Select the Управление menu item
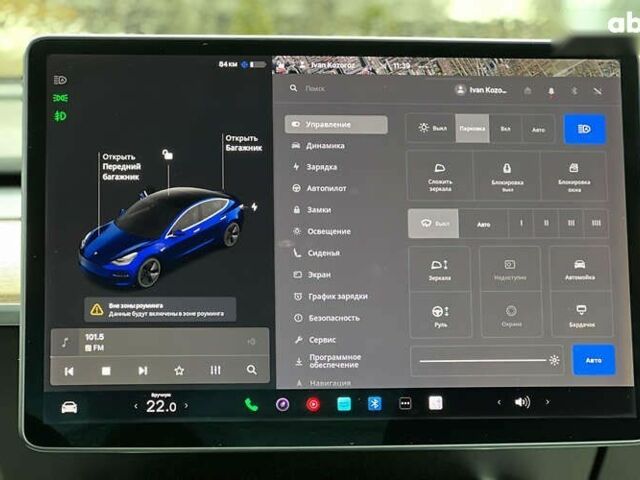 tap(336, 124)
